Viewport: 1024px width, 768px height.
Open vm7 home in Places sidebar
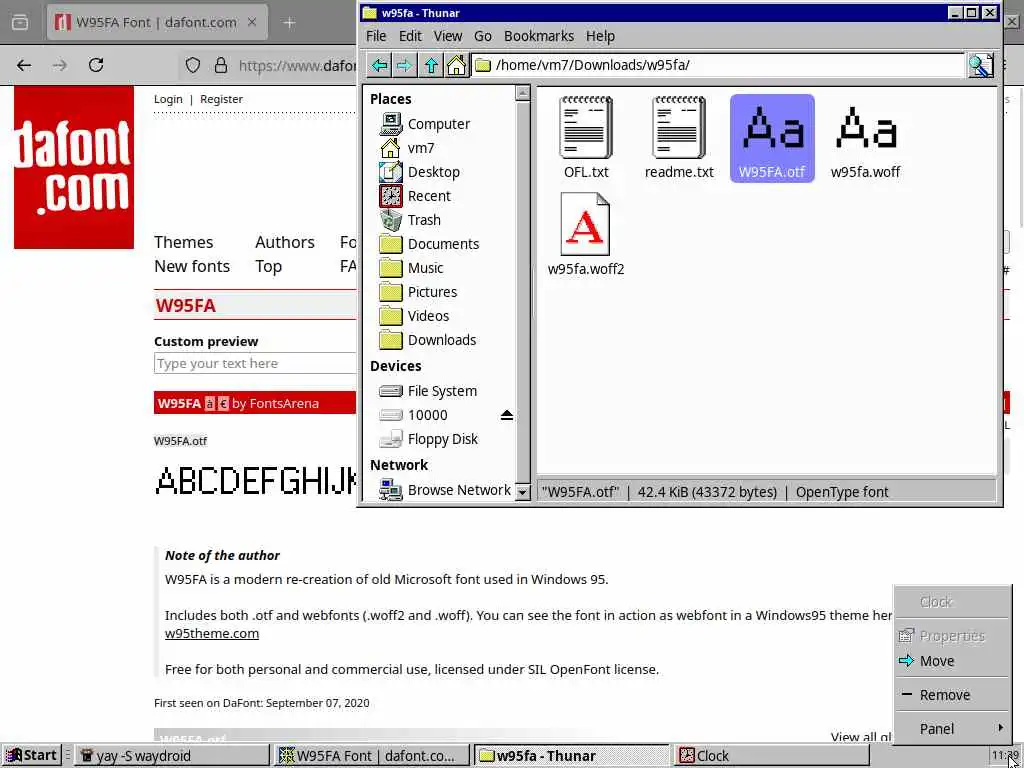pyautogui.click(x=408, y=148)
